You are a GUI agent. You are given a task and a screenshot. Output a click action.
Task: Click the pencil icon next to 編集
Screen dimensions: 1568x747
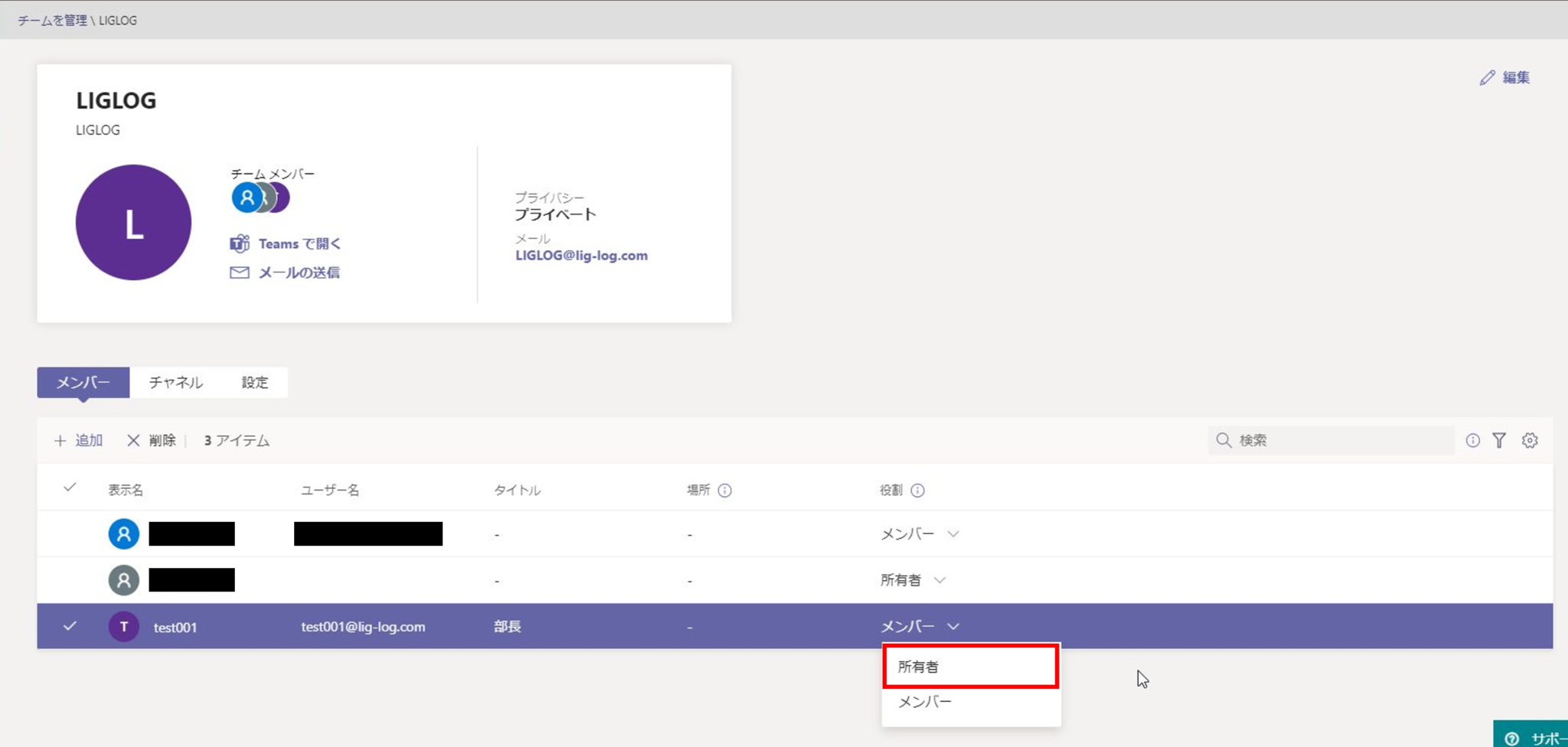(x=1486, y=77)
